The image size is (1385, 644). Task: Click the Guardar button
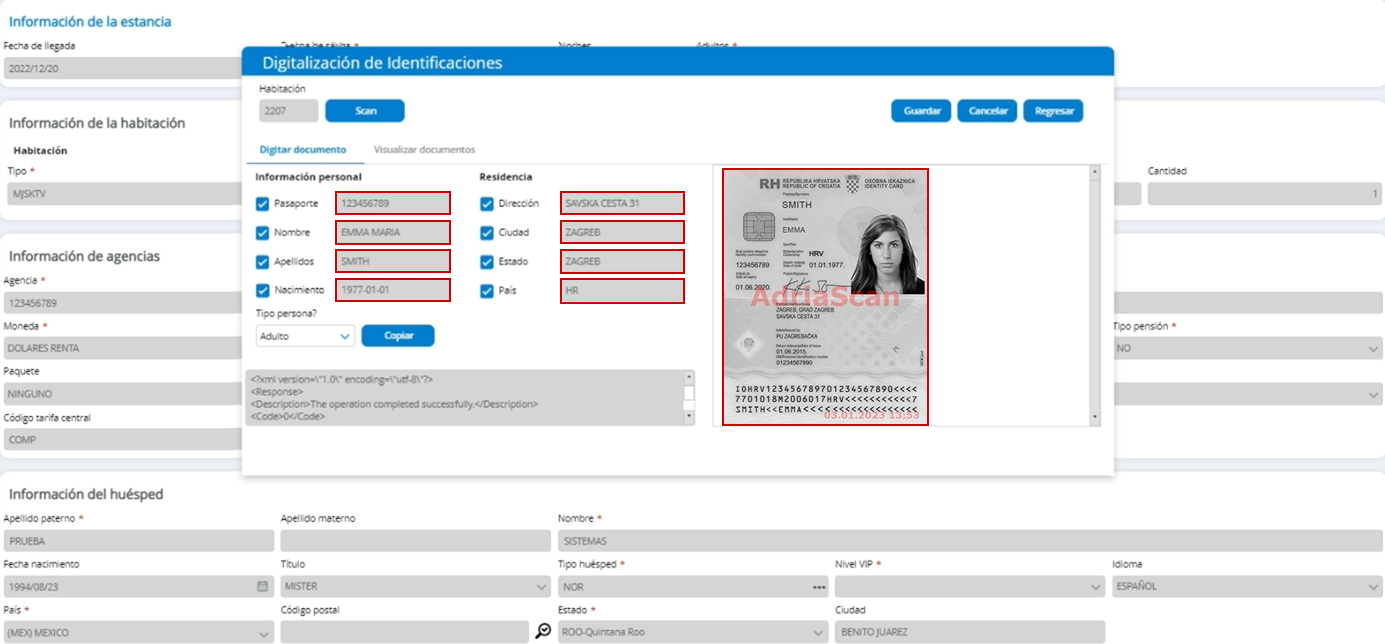pyautogui.click(x=921, y=111)
